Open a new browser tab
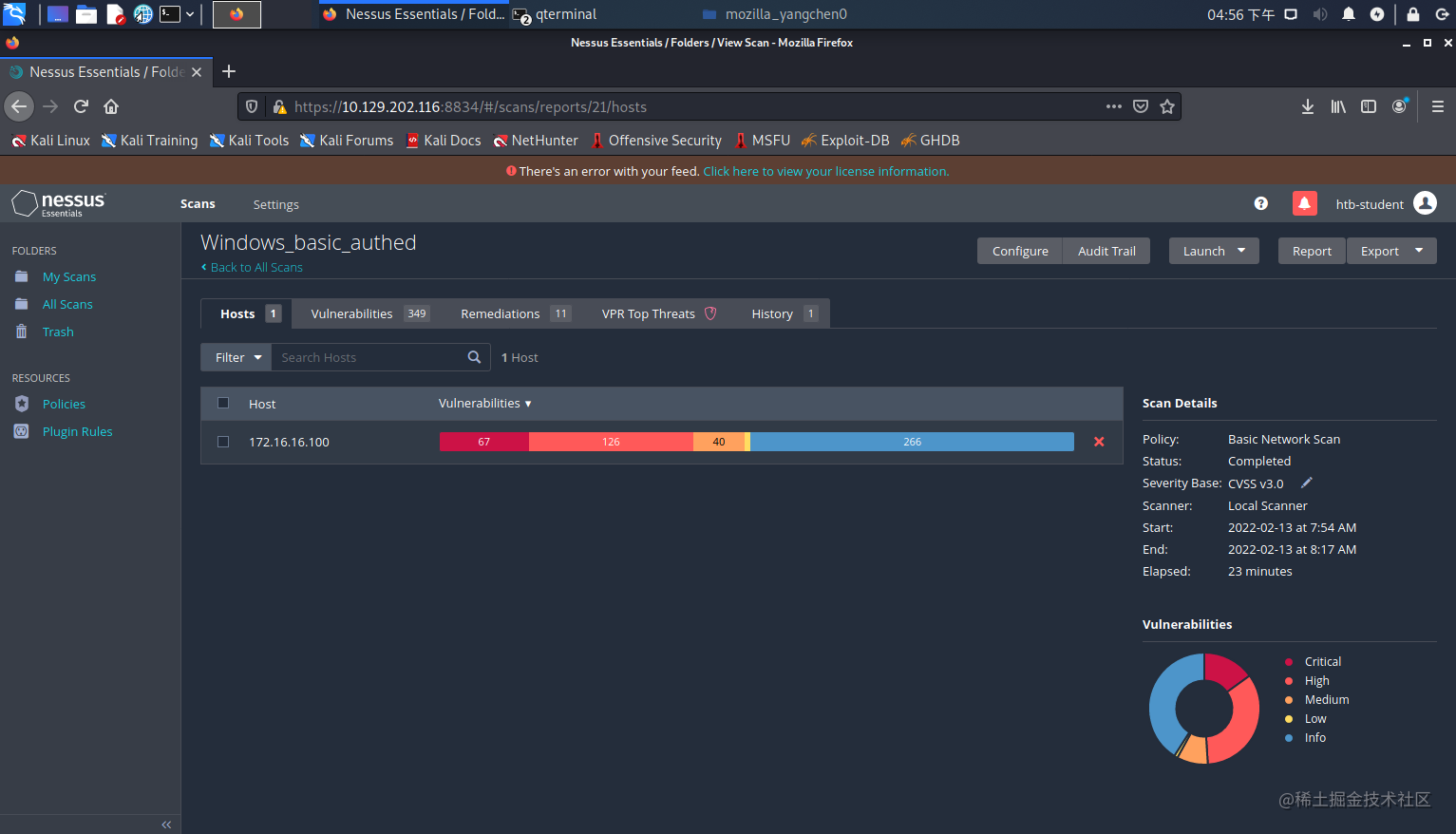The height and width of the screenshot is (834, 1456). [229, 71]
